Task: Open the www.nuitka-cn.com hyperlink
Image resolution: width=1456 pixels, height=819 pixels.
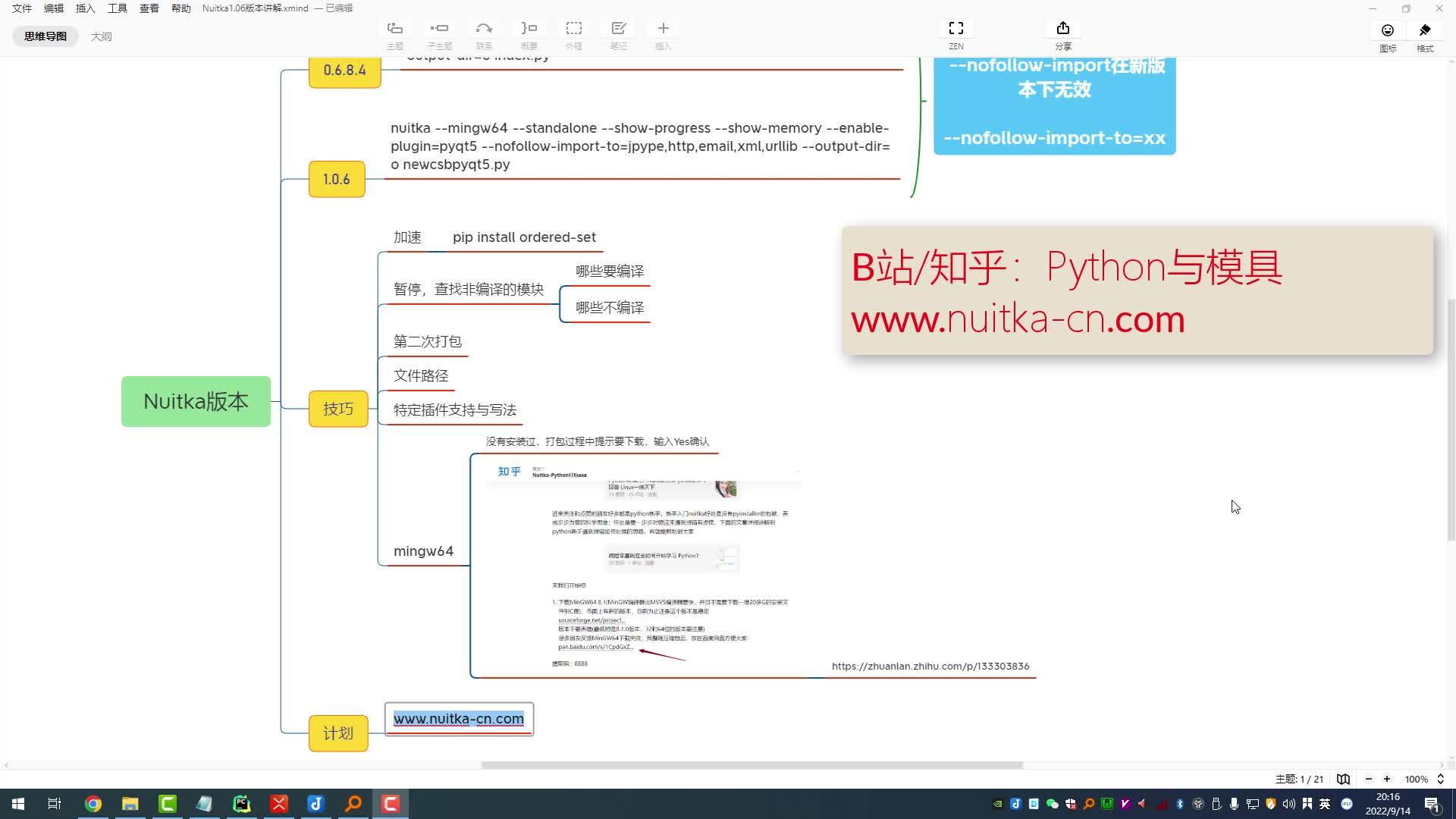Action: 458,718
